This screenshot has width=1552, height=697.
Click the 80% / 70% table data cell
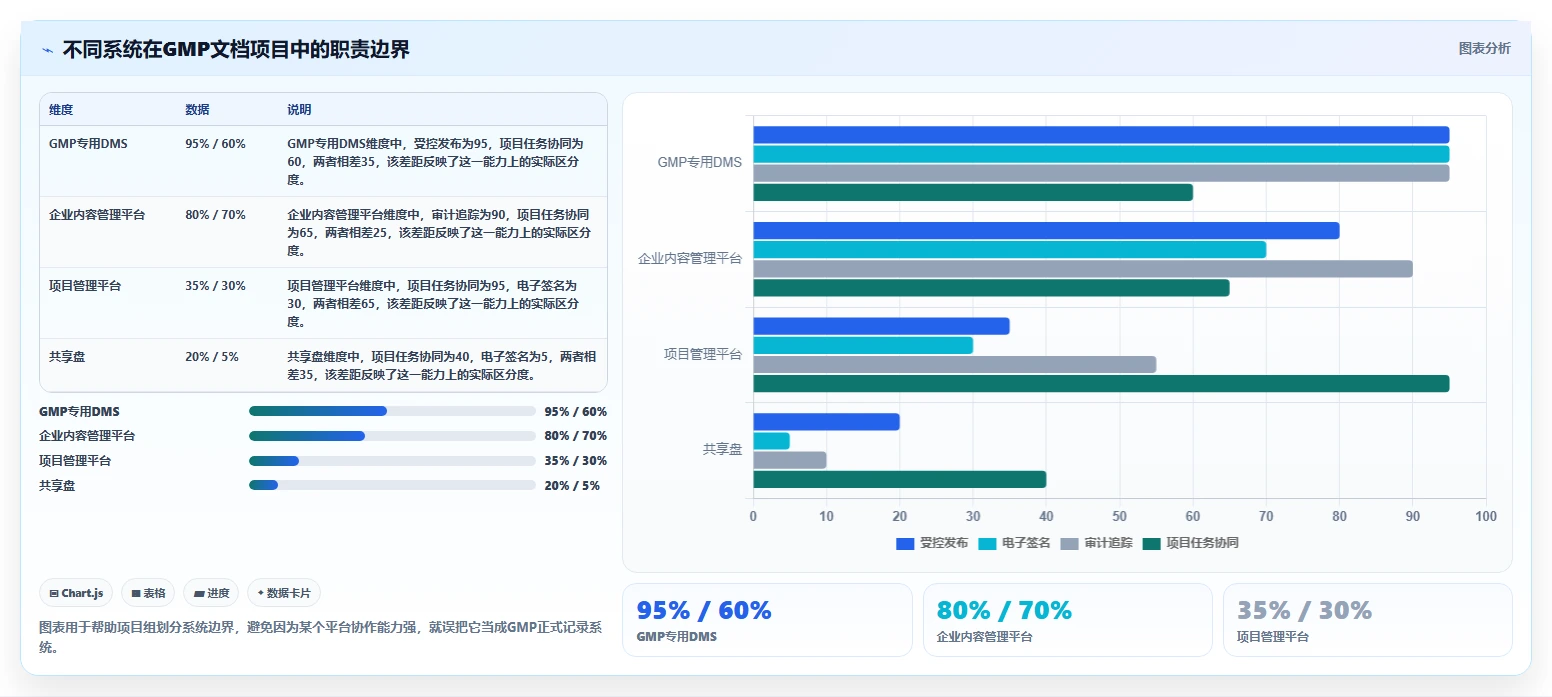[215, 215]
